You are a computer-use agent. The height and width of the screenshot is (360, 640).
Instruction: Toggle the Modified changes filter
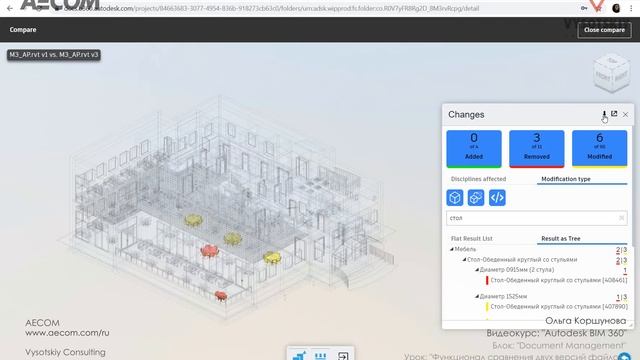(600, 149)
